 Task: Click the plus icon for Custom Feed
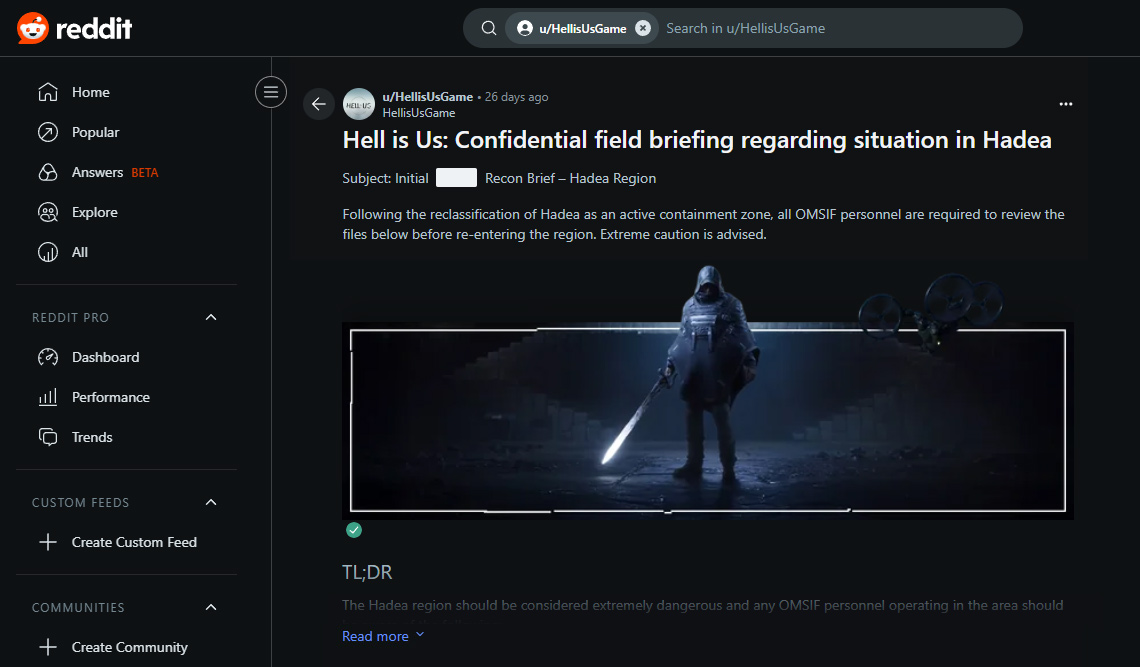(48, 542)
